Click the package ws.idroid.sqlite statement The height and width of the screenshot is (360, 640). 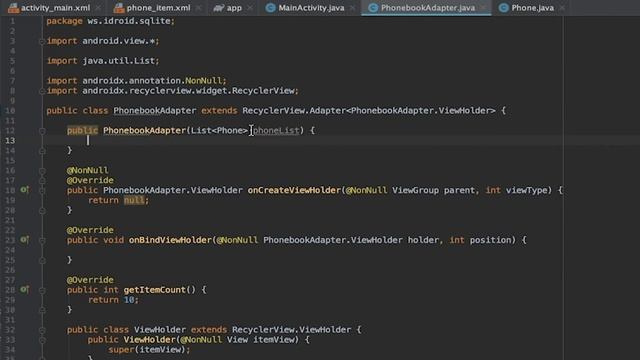tap(110, 21)
